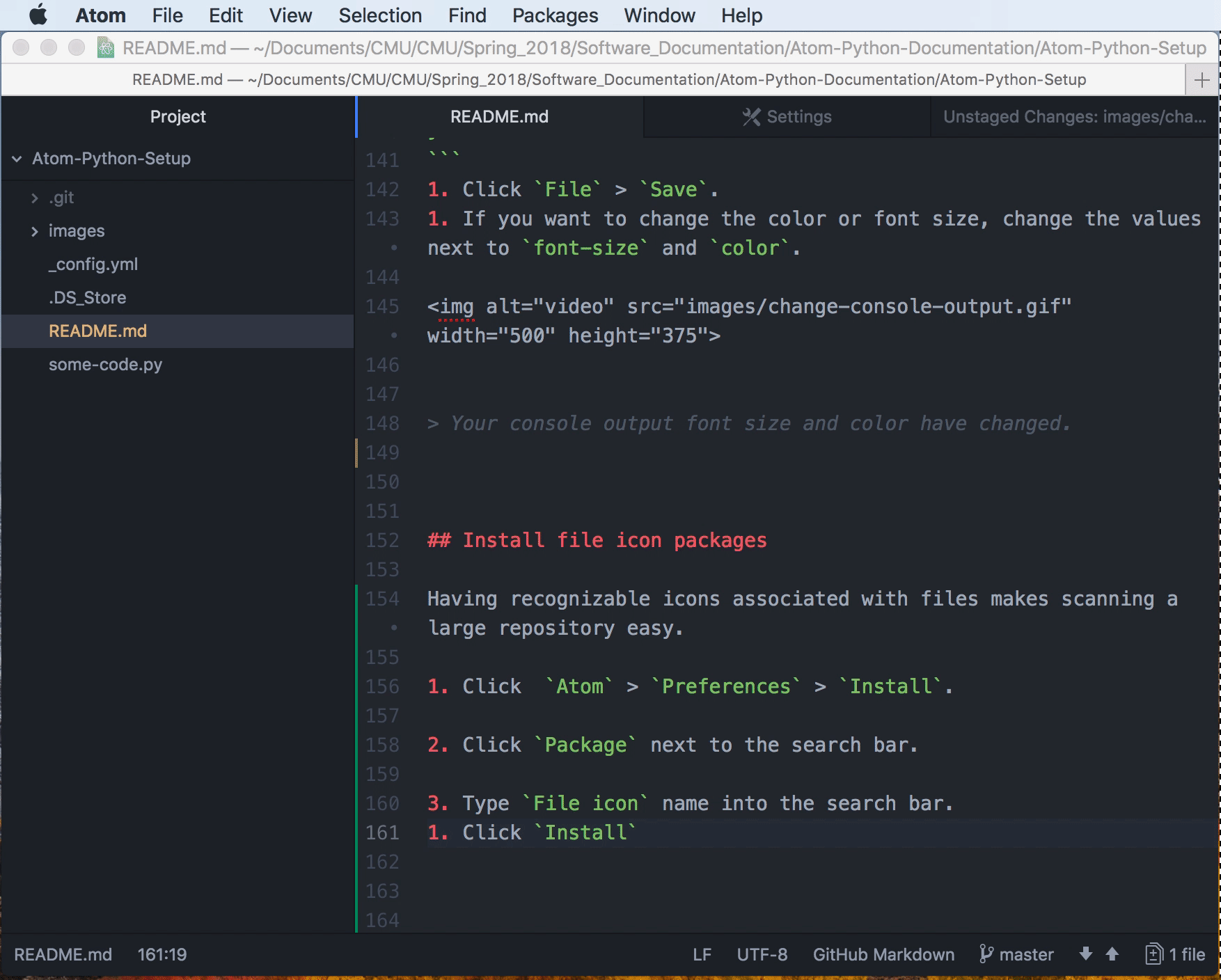The height and width of the screenshot is (980, 1221).
Task: Open the File menu
Action: [167, 15]
